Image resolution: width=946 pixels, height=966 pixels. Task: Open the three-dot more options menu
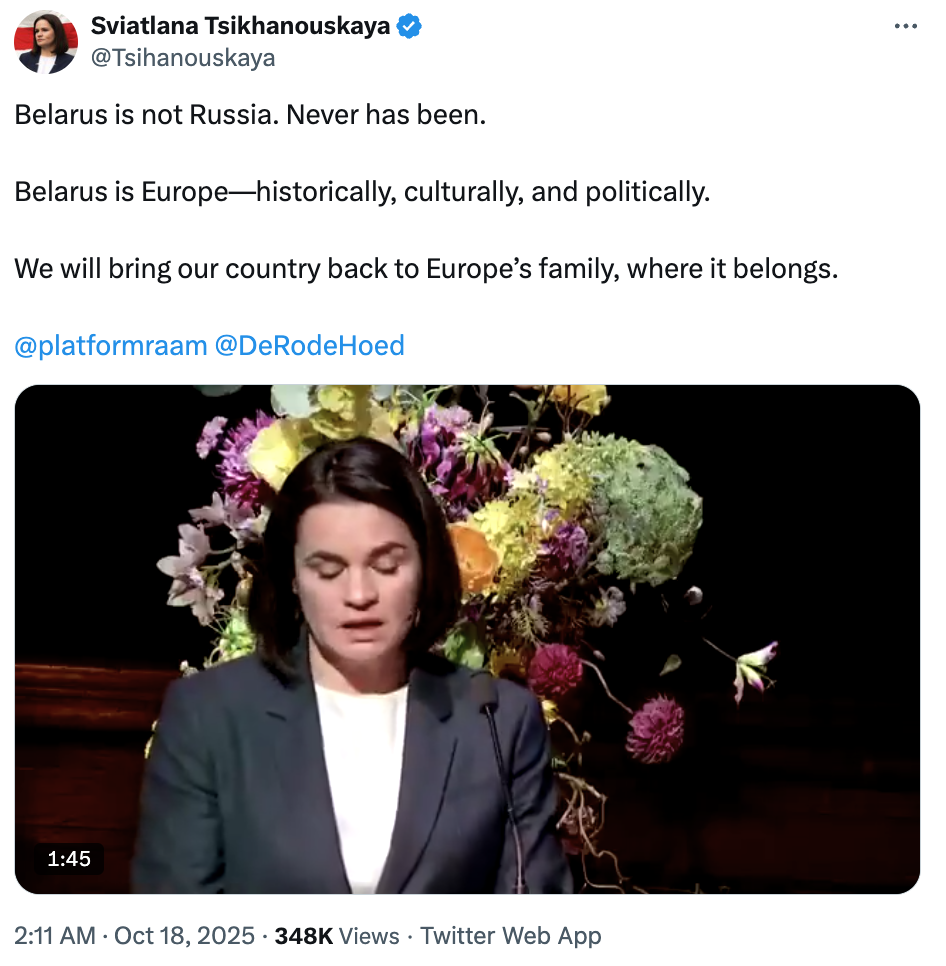click(905, 27)
